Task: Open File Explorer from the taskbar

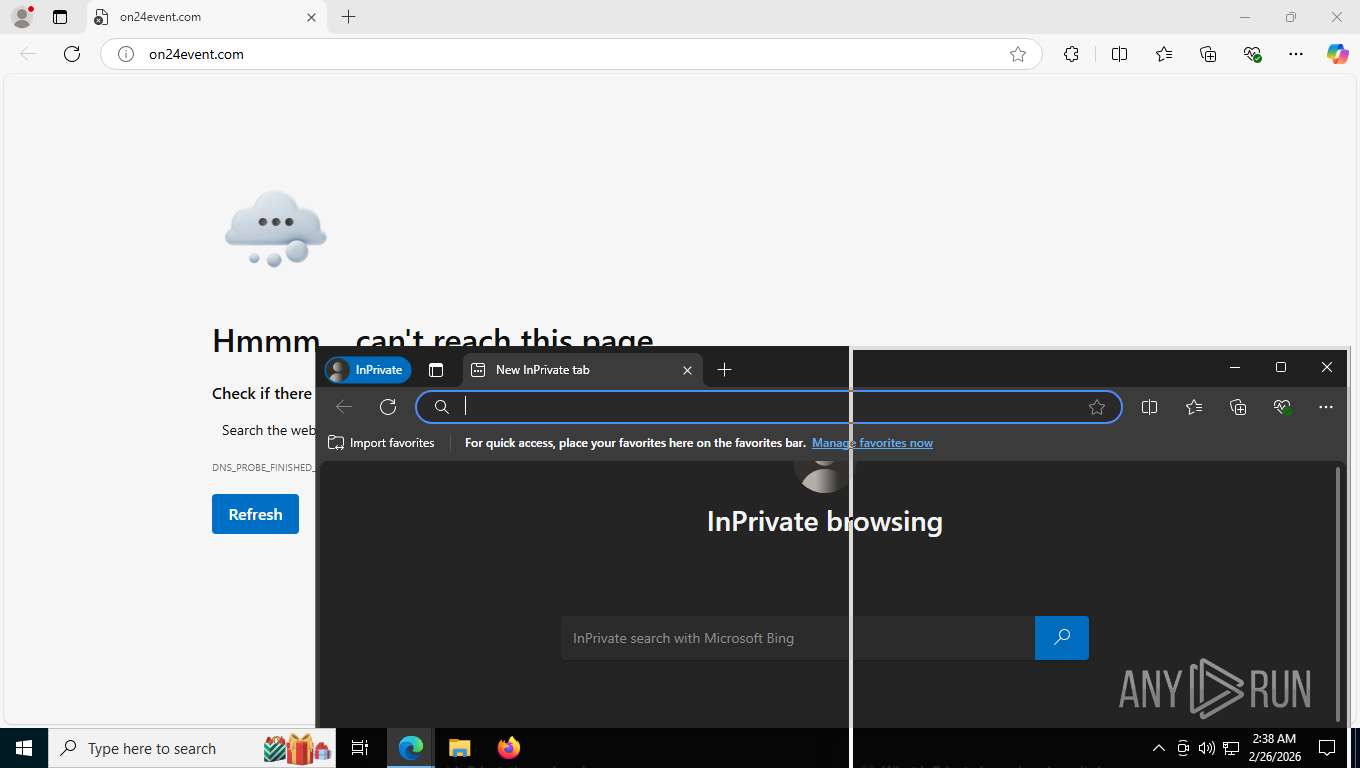Action: click(459, 748)
